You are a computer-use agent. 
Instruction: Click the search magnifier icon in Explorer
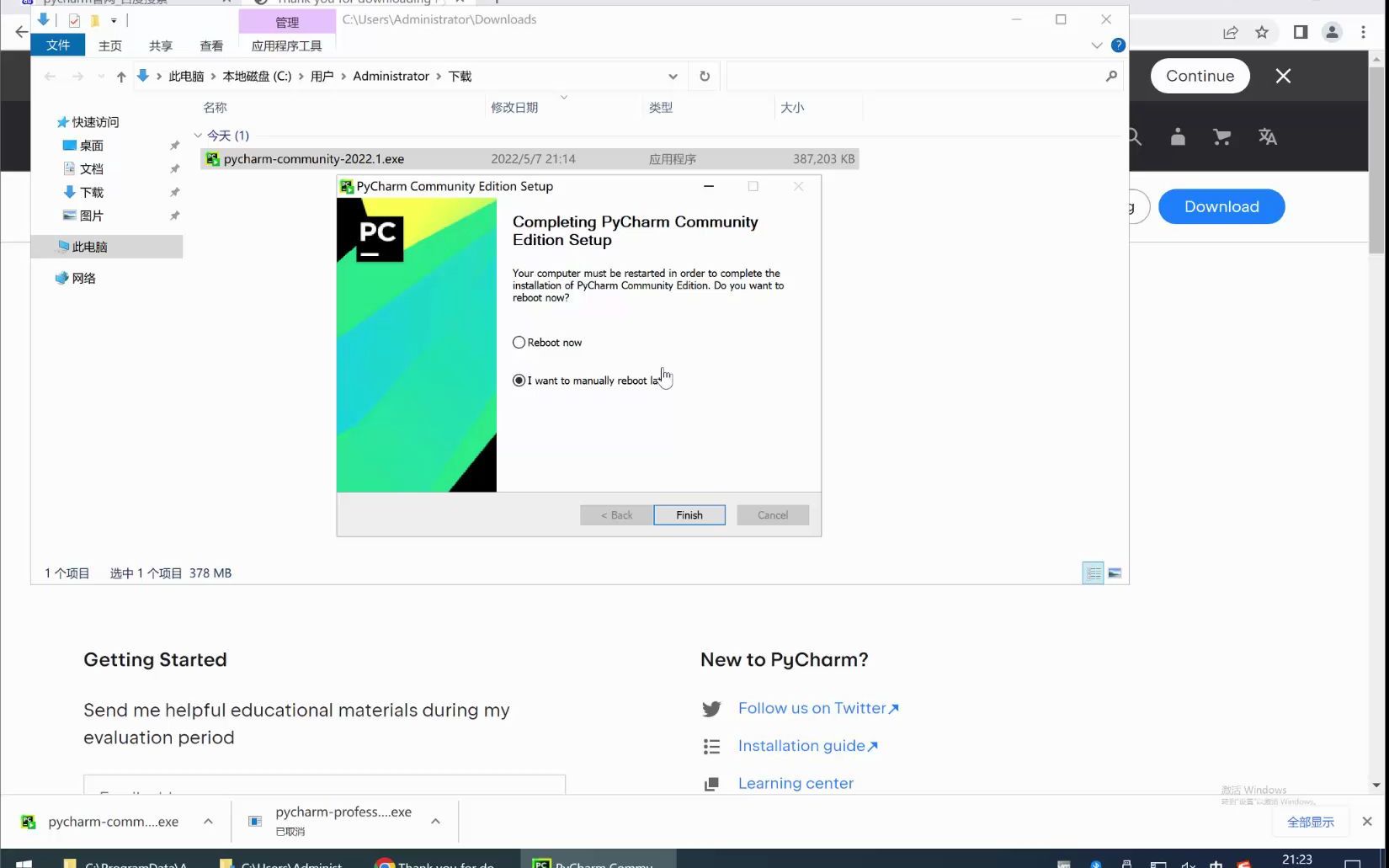tap(1111, 77)
